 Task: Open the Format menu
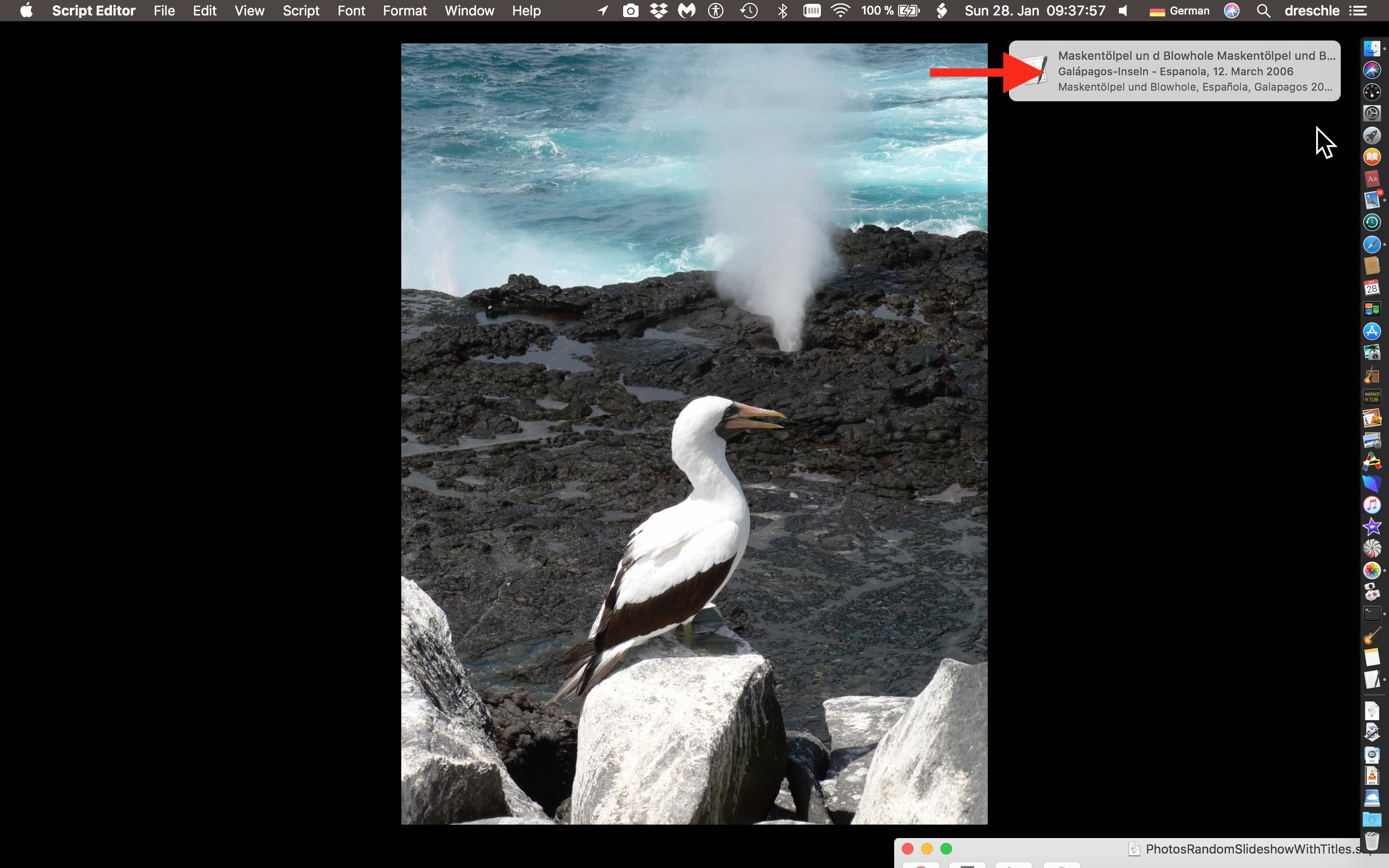pos(404,11)
